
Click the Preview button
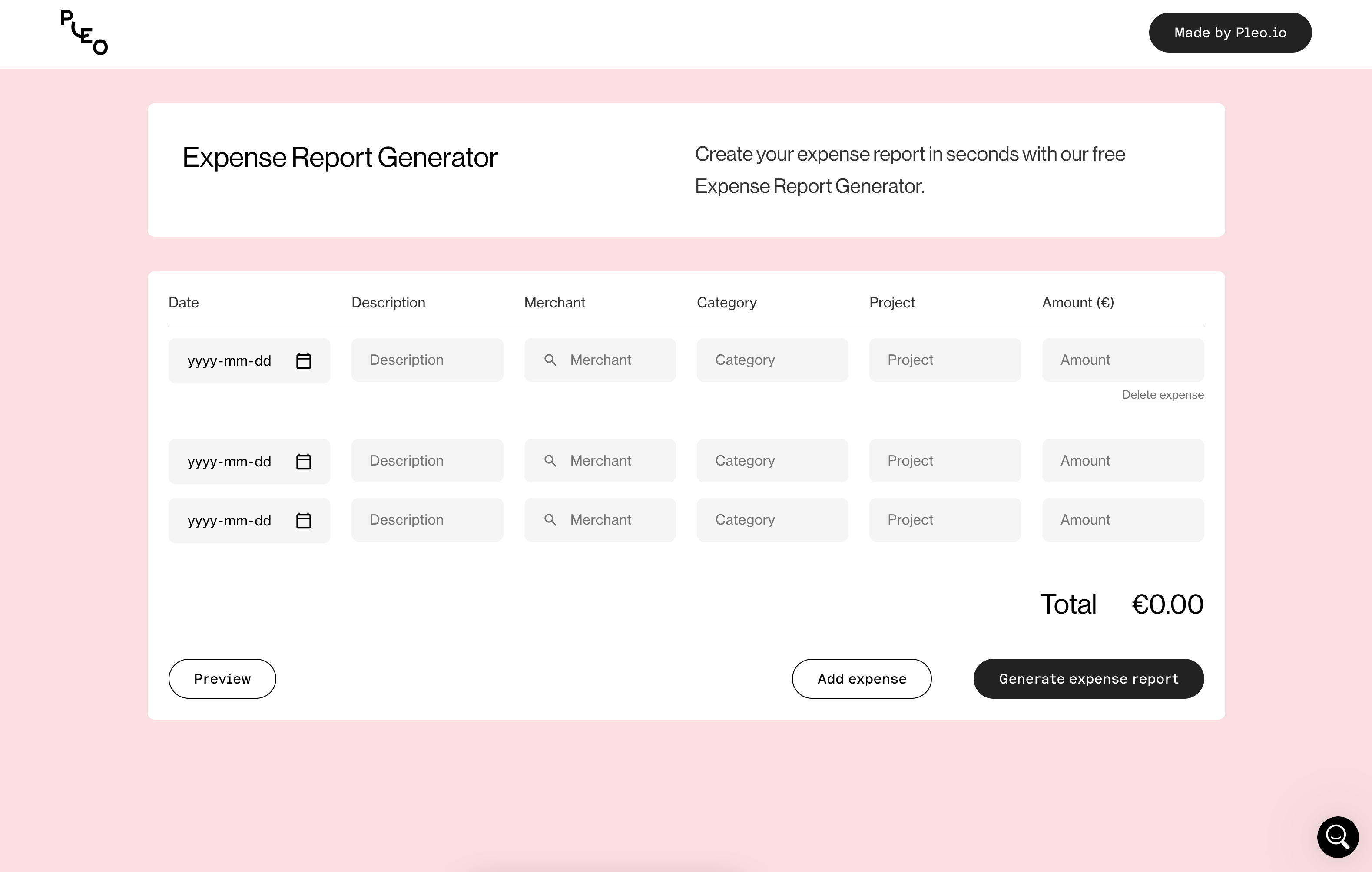222,679
